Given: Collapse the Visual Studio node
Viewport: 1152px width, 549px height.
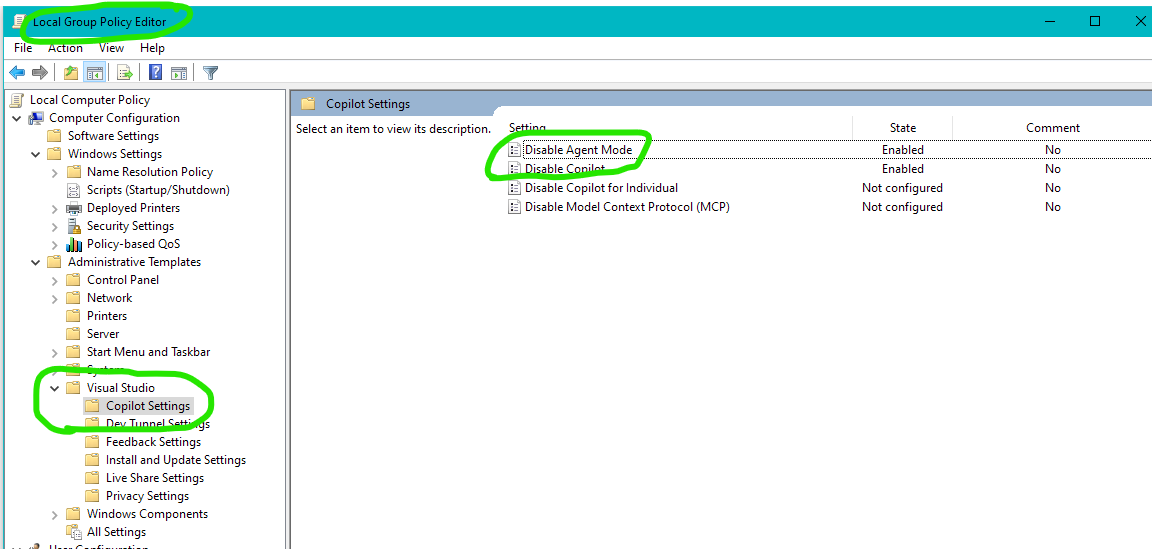Looking at the screenshot, I should [54, 388].
